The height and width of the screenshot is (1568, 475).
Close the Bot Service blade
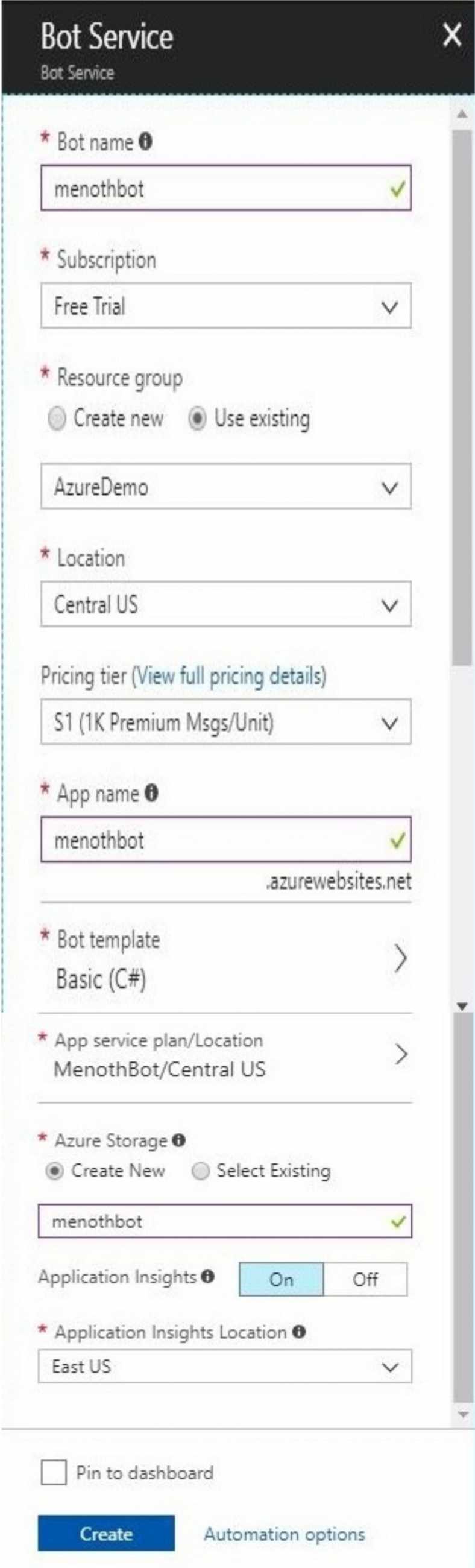click(452, 35)
